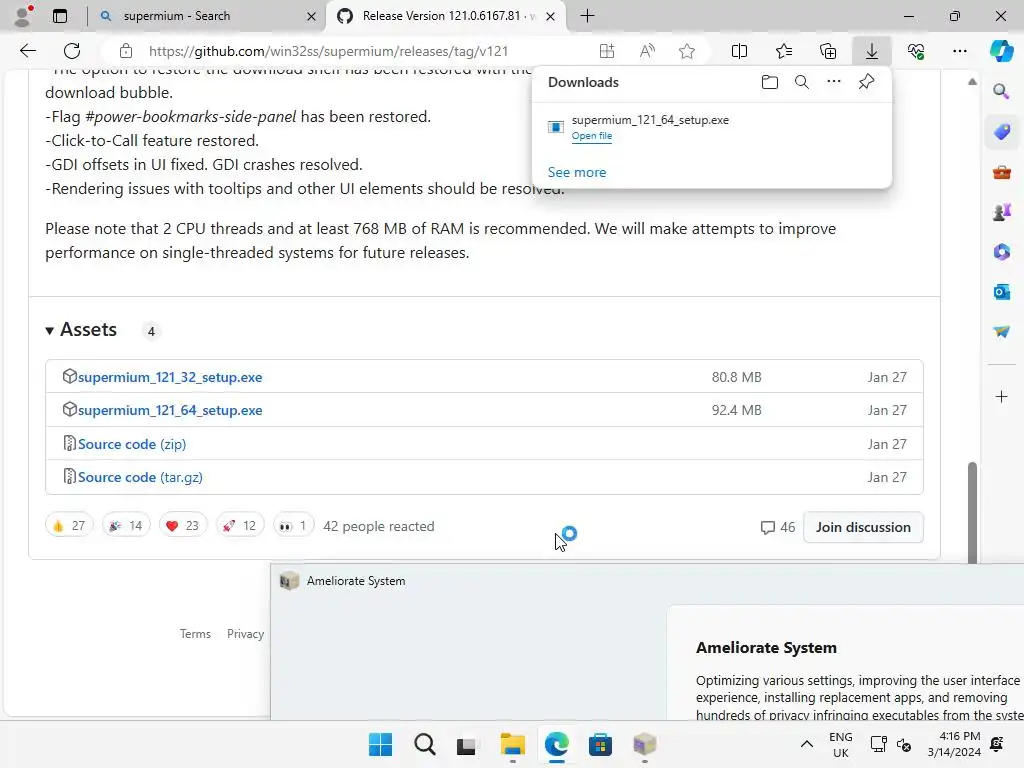Click See more in Downloads panel

coord(577,172)
